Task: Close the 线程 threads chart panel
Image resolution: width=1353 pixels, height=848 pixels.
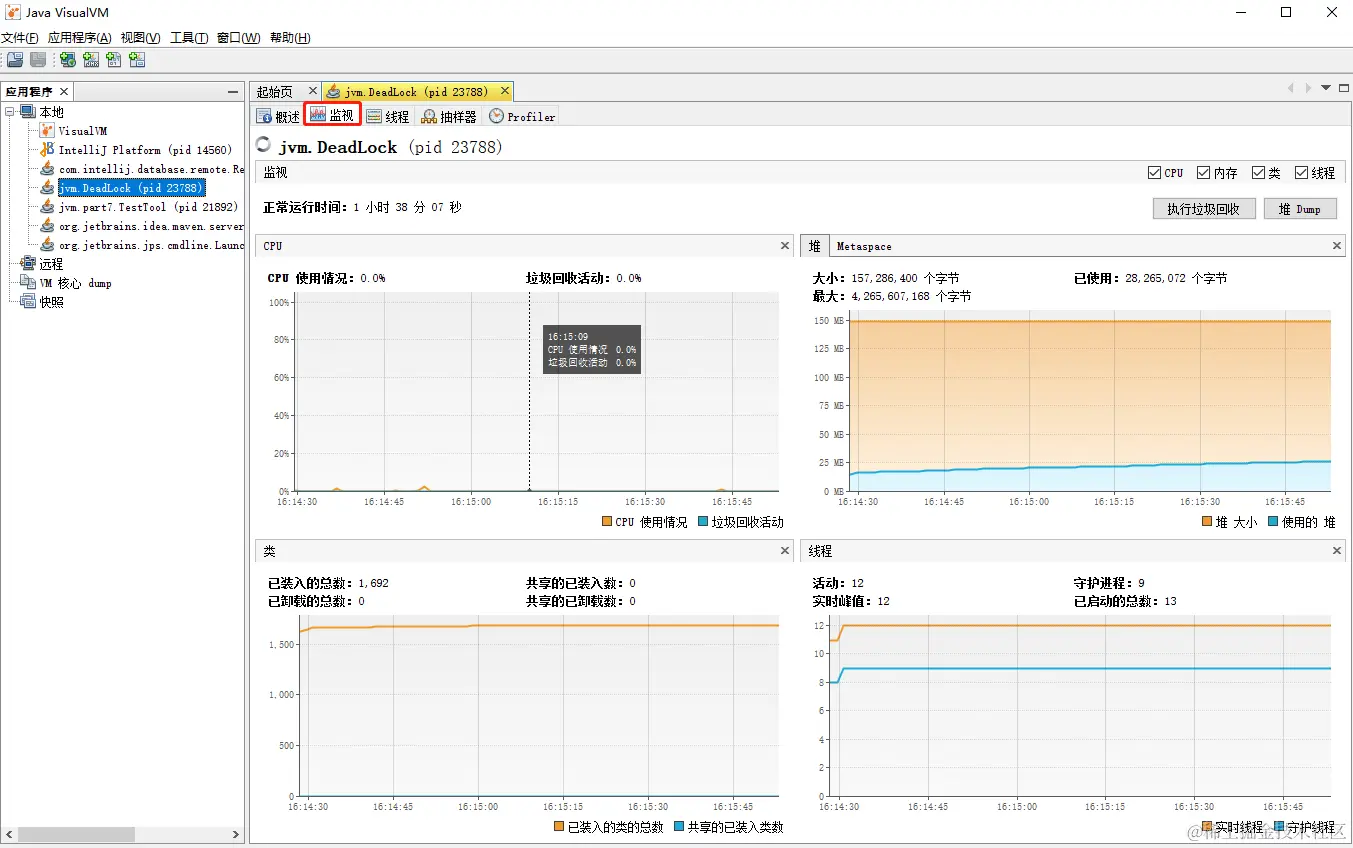Action: (1337, 551)
